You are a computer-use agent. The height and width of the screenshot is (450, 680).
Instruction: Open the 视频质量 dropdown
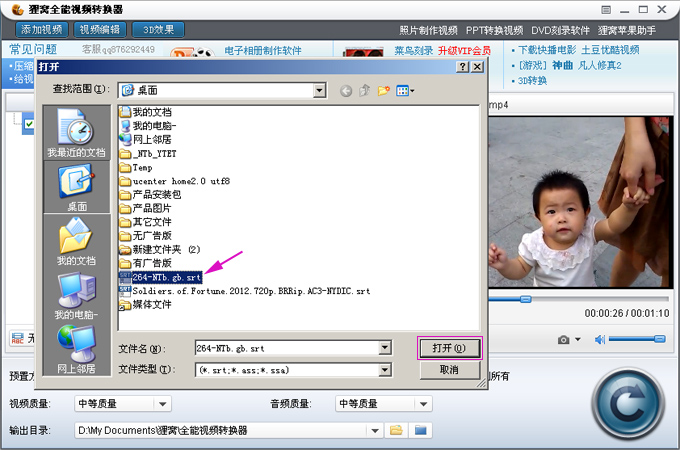pyautogui.click(x=163, y=404)
